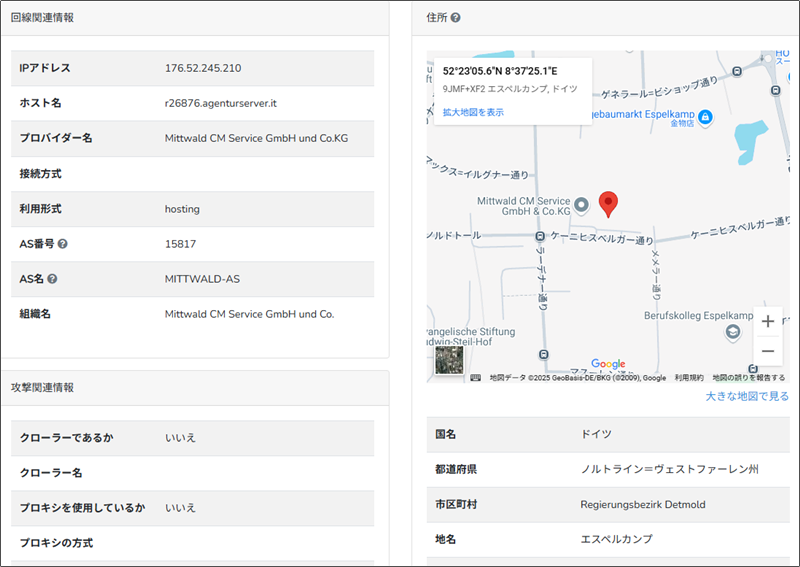Select place name エスペルカンプ value
800x567 pixels.
616,539
